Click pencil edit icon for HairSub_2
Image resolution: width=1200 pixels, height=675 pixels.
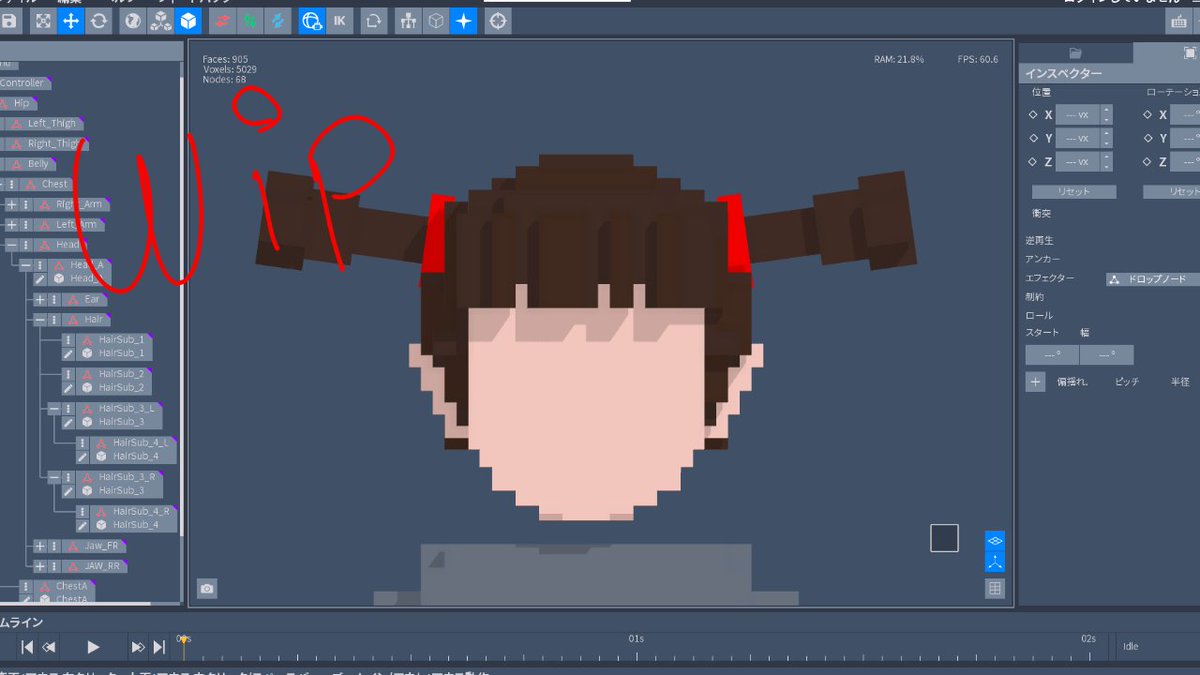coord(68,387)
